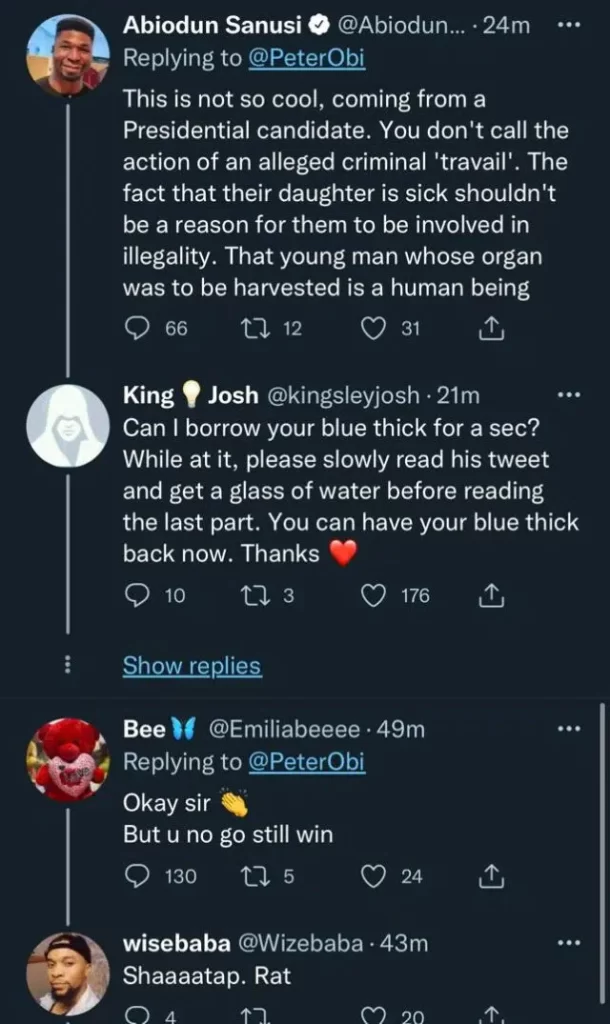
Task: Open more options on wisebaba's tweet
Action: pos(567,943)
